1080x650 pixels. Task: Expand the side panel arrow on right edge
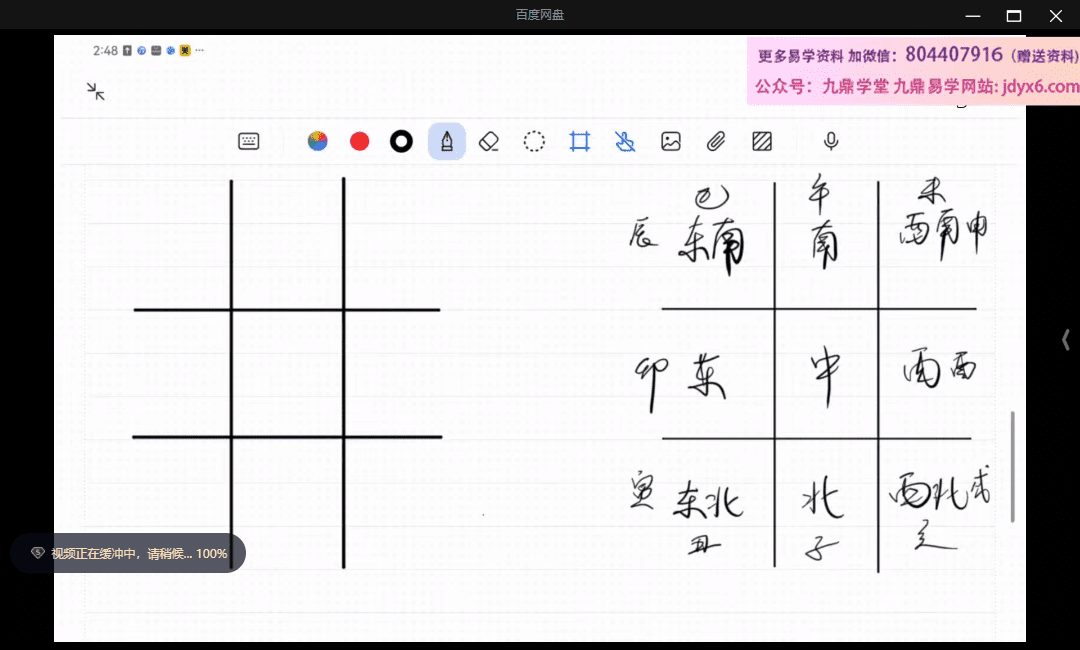[x=1065, y=340]
